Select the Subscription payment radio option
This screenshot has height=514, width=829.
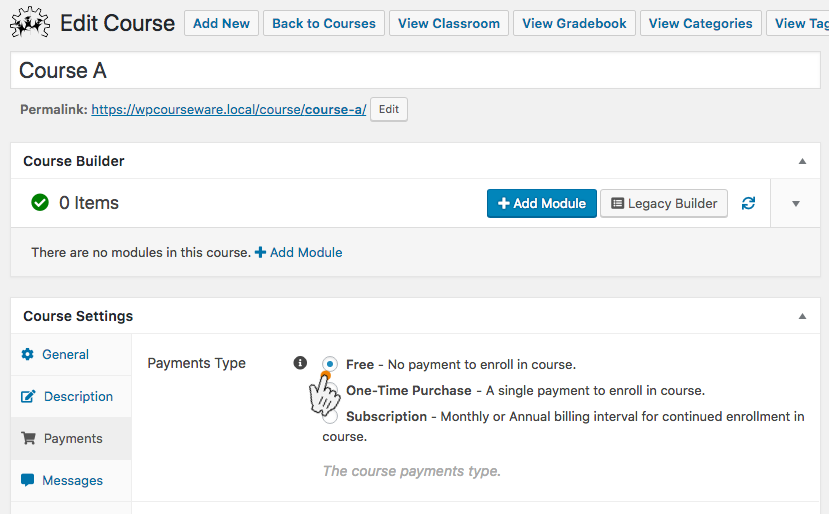pos(330,417)
